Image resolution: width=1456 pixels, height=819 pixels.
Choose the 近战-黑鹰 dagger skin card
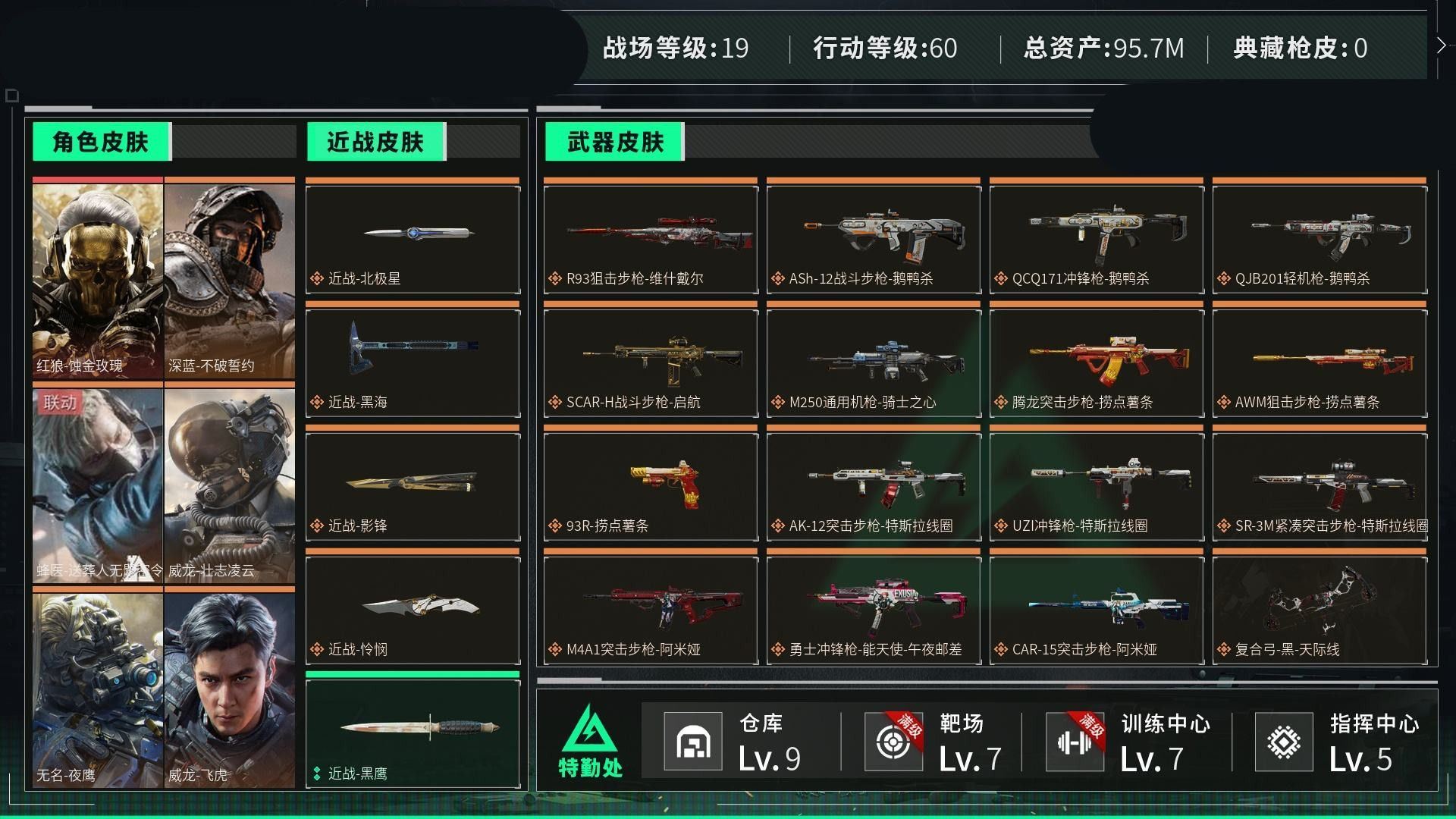(x=413, y=733)
